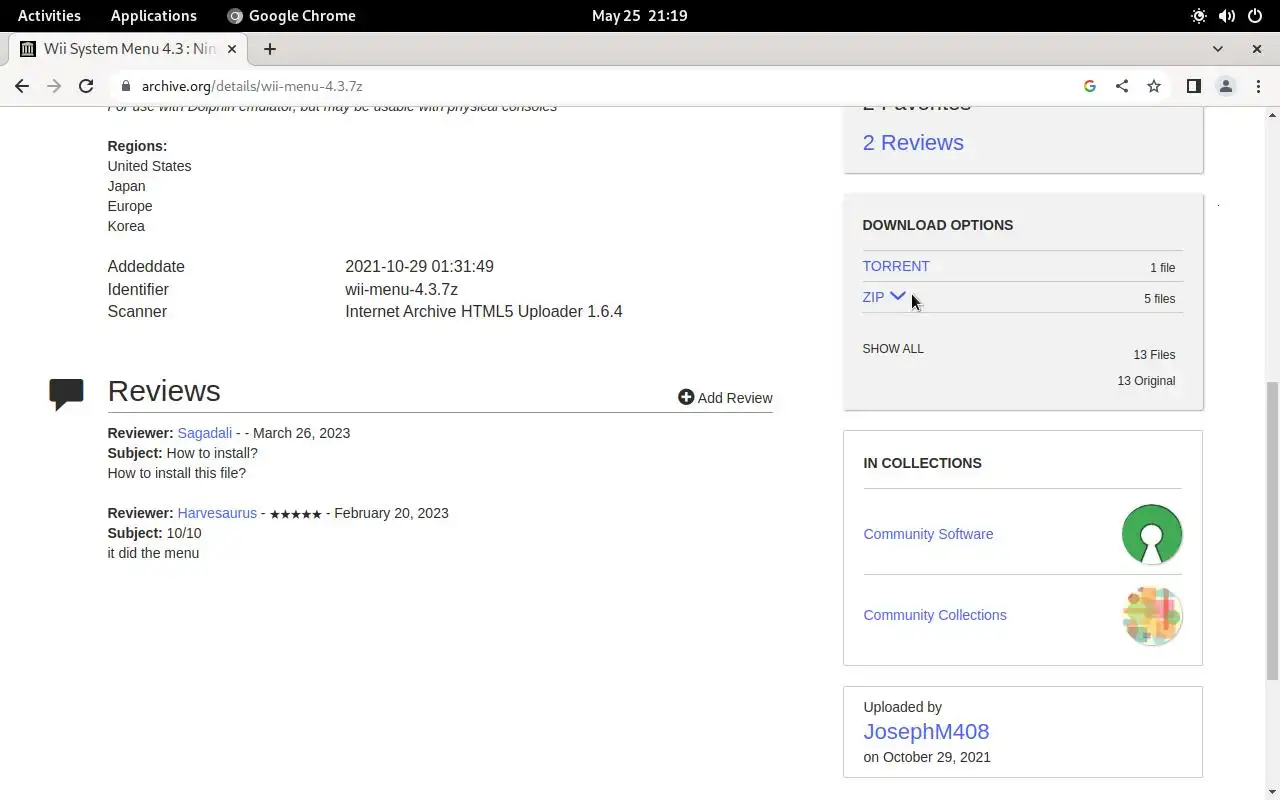The height and width of the screenshot is (800, 1280).
Task: Open the Chrome profile avatar
Action: 1226,86
